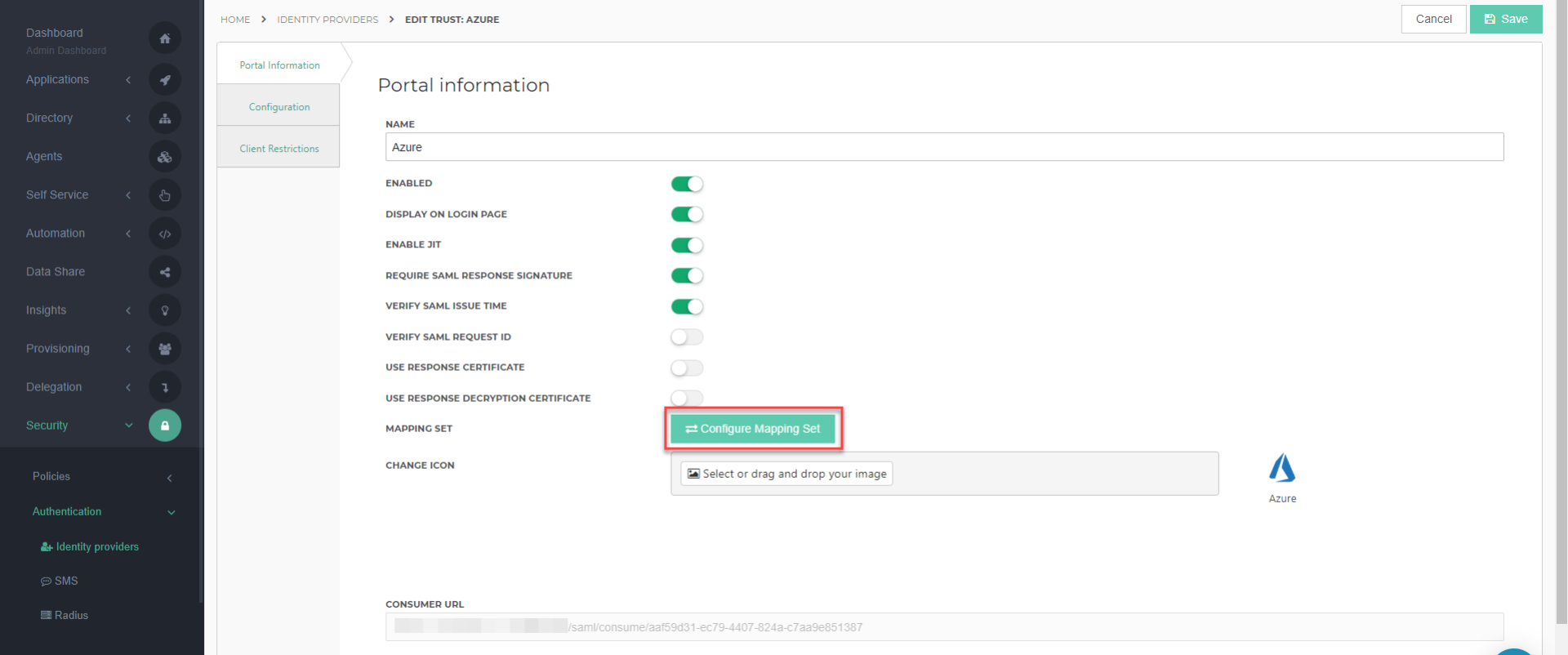Toggle Display on Login Page switch
1568x655 pixels.
[687, 214]
